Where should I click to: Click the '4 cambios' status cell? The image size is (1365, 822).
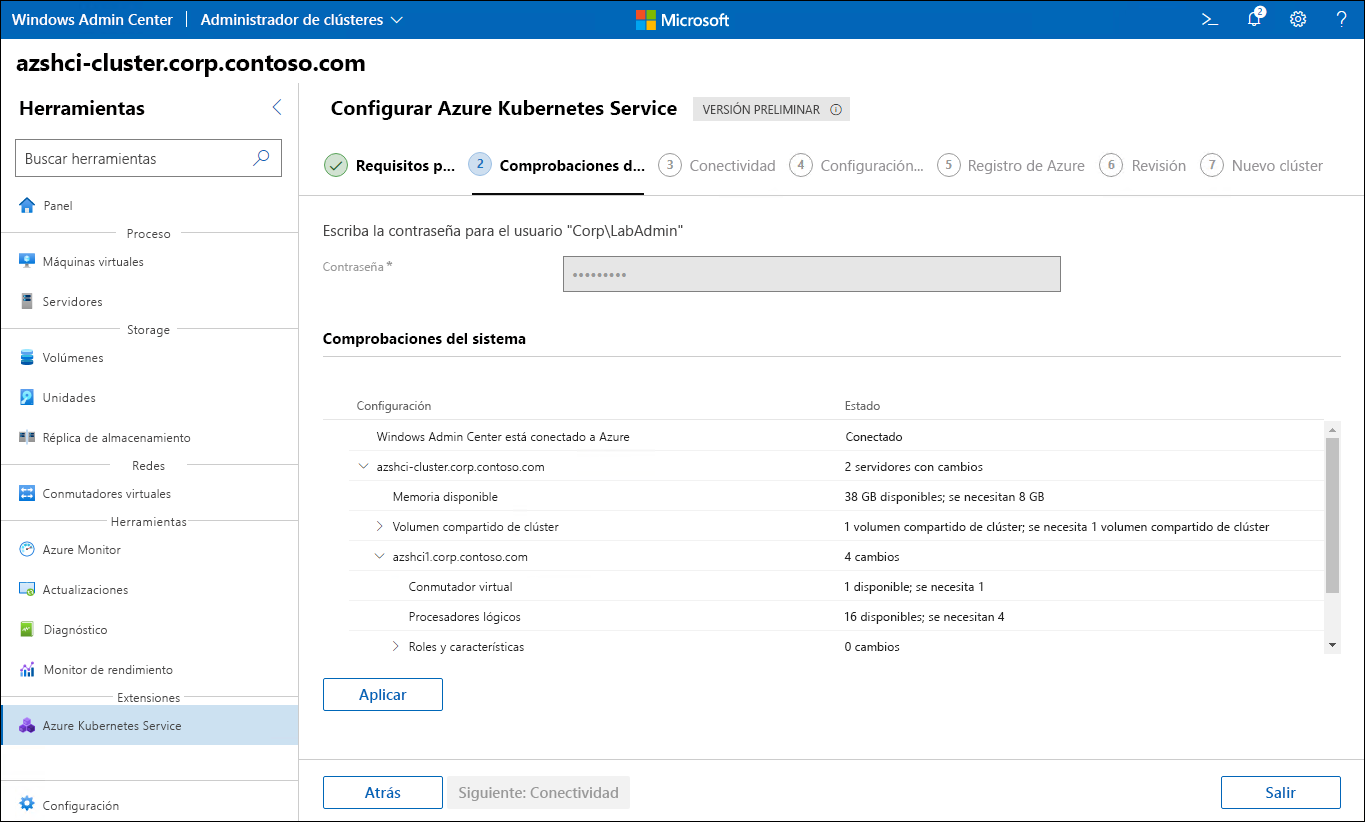pos(872,556)
